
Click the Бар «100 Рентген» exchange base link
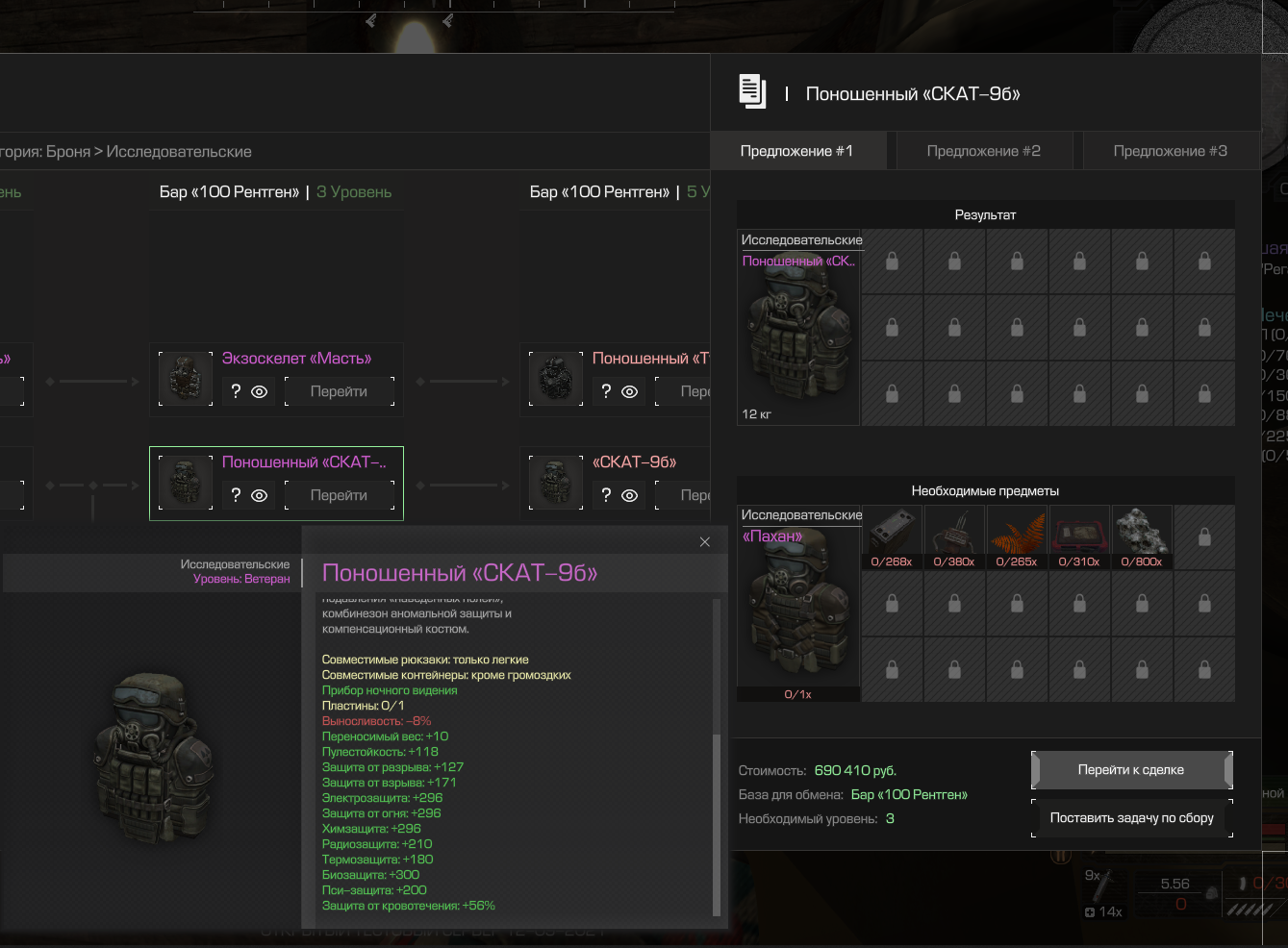click(909, 795)
